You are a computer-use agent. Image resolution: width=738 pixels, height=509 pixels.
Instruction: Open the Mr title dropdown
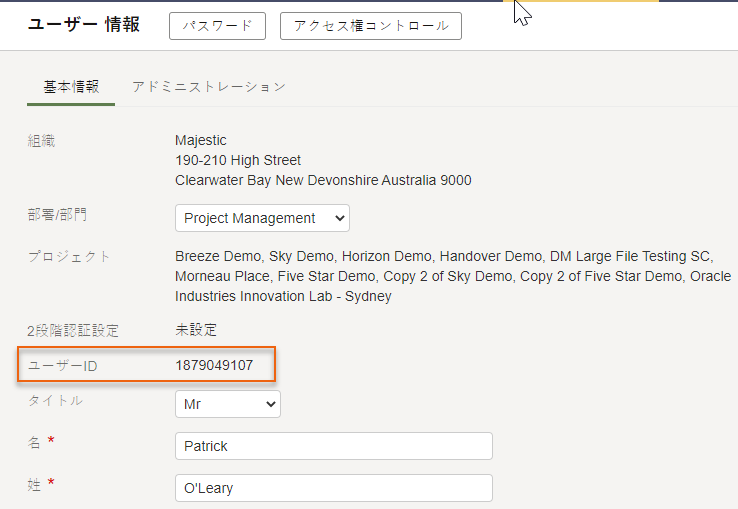pos(228,404)
